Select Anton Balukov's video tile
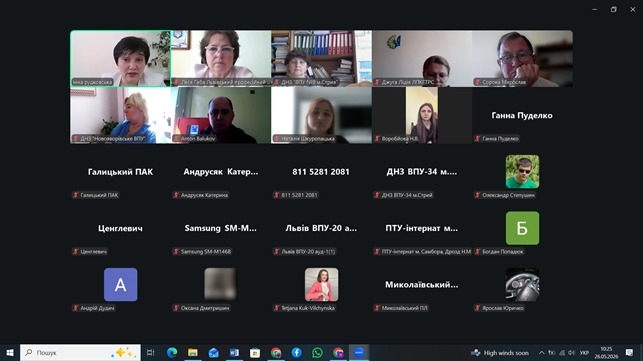Image resolution: width=643 pixels, height=361 pixels. (221, 115)
